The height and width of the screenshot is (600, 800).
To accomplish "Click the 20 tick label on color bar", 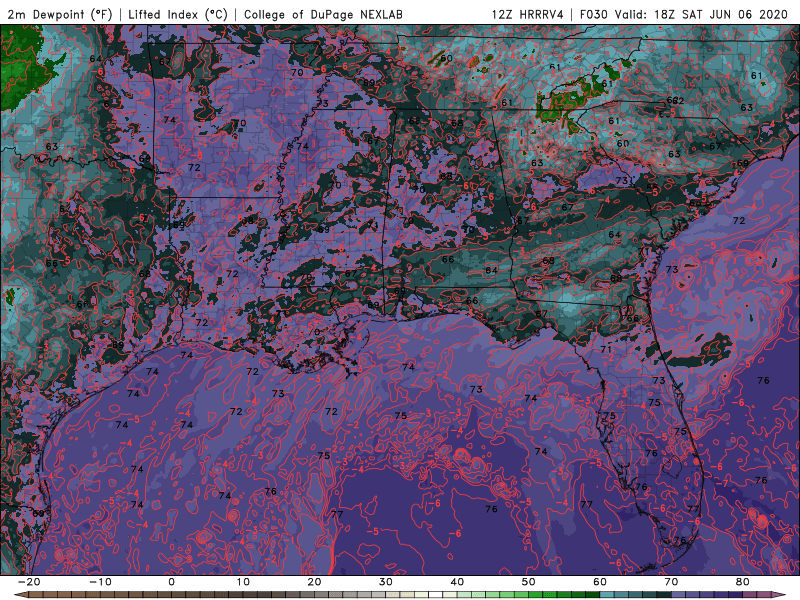I will click(314, 582).
